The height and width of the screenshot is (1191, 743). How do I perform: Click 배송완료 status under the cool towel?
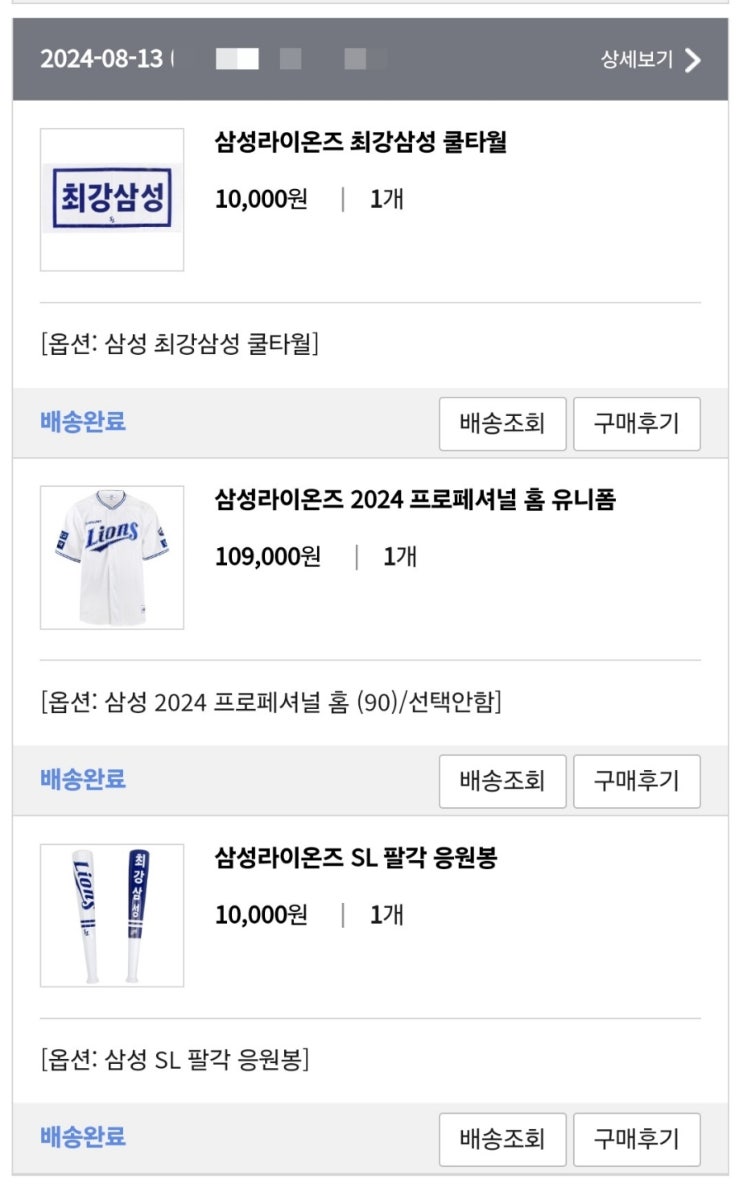[x=83, y=422]
